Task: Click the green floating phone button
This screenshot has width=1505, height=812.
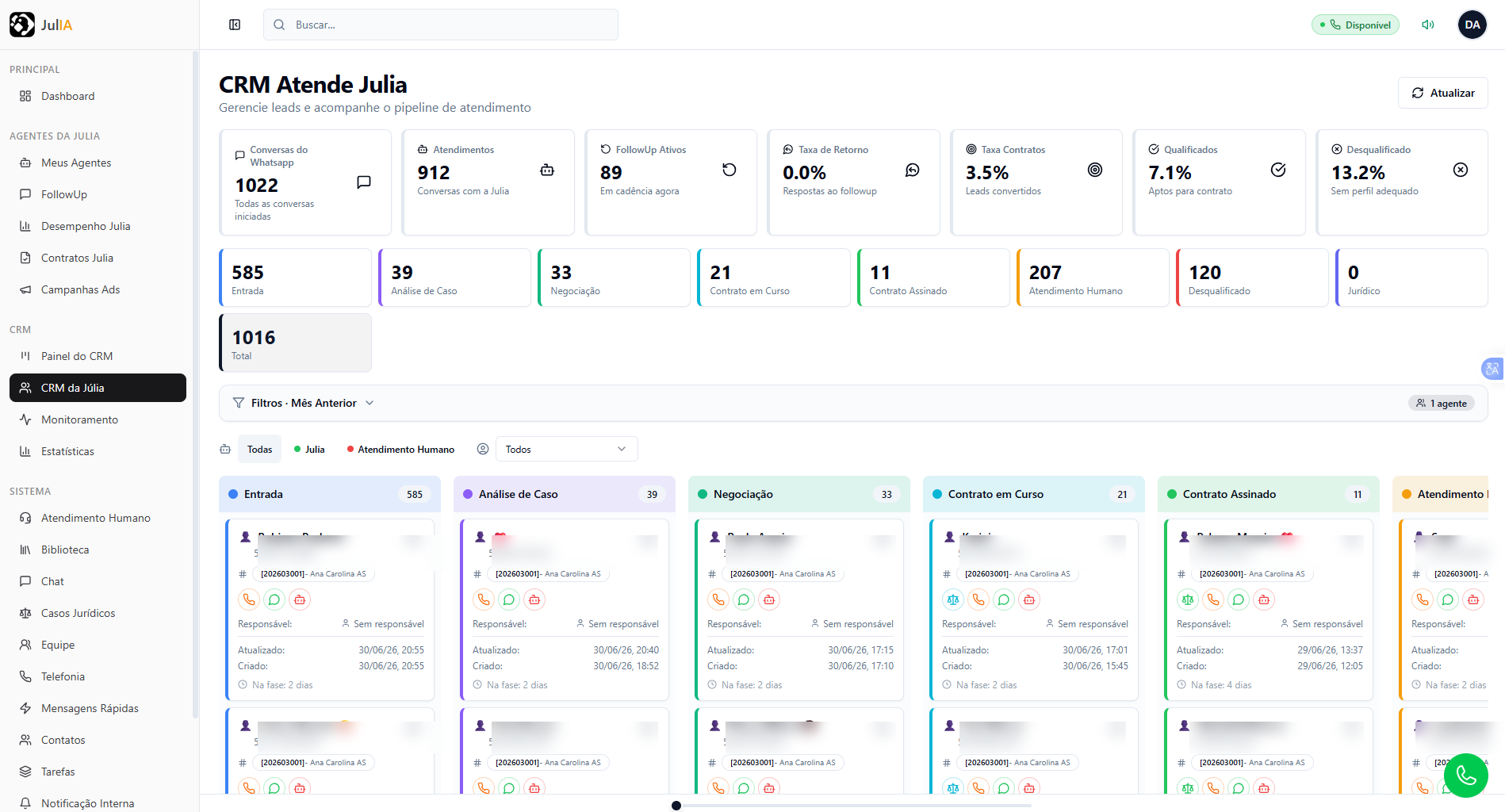Action: (1466, 776)
